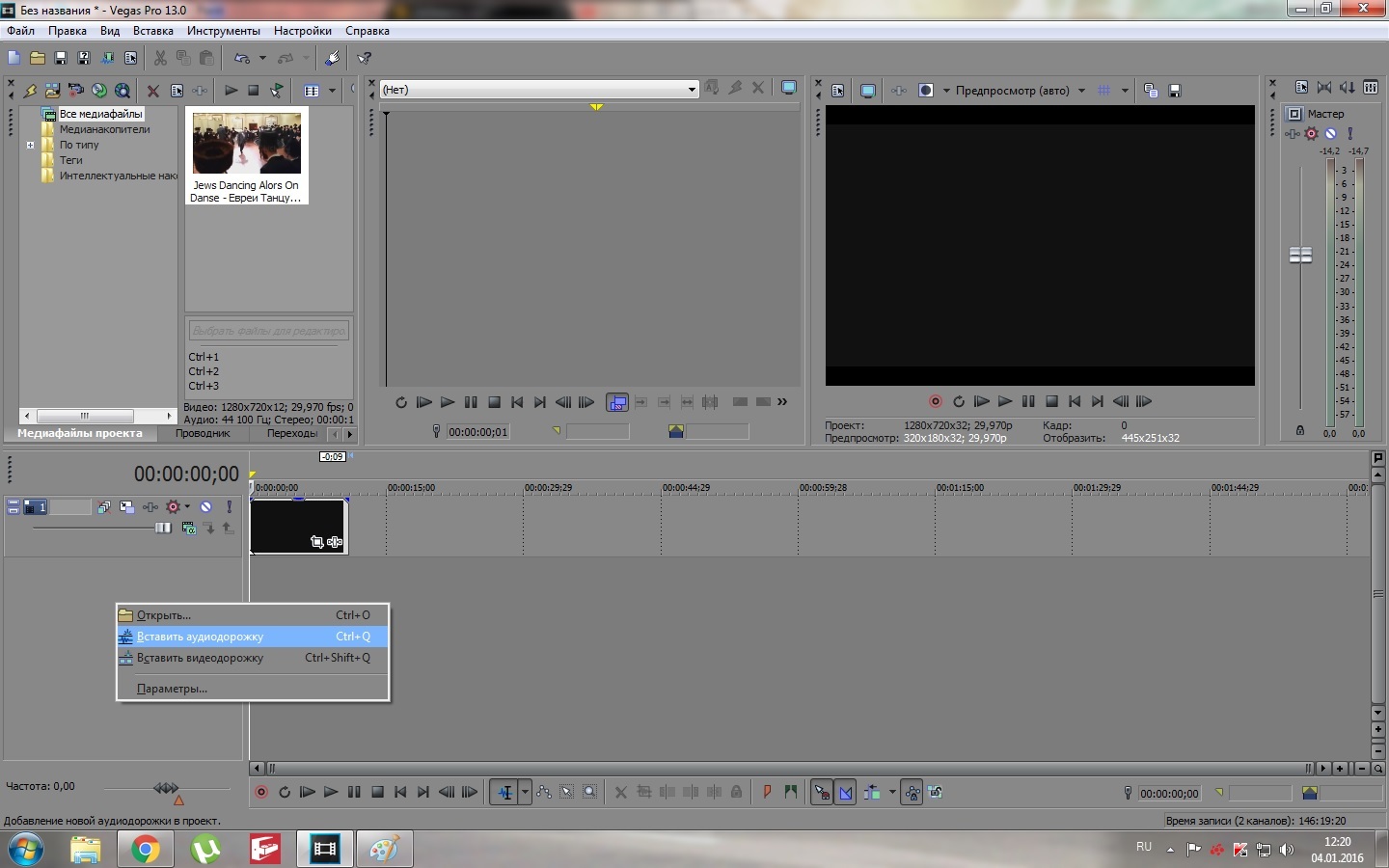Open the Auto Ripple dropdown arrow
This screenshot has height=868, width=1389.
[892, 792]
